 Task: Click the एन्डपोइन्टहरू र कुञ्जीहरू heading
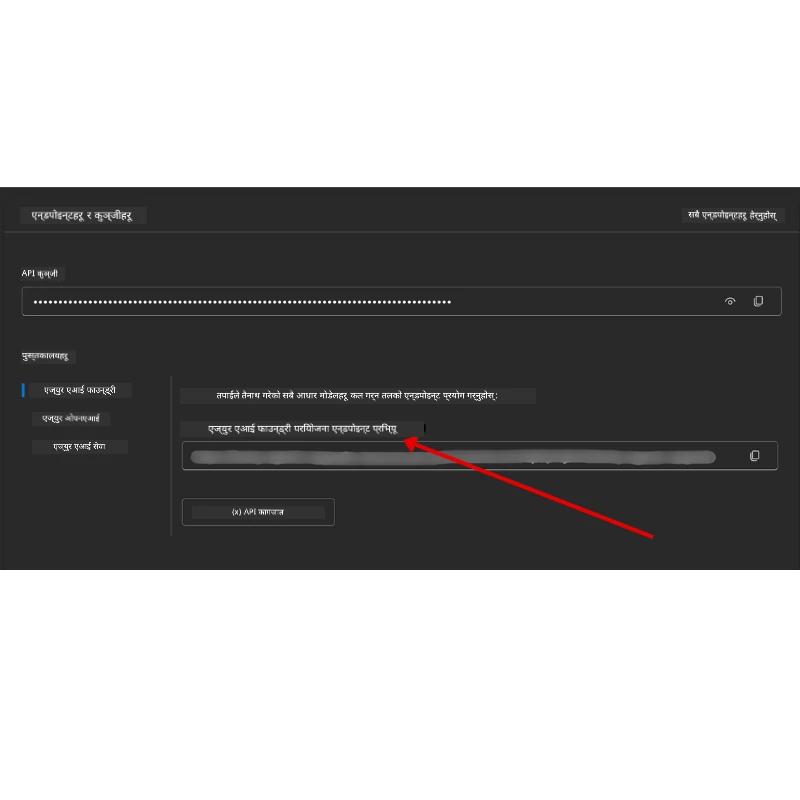click(x=82, y=216)
